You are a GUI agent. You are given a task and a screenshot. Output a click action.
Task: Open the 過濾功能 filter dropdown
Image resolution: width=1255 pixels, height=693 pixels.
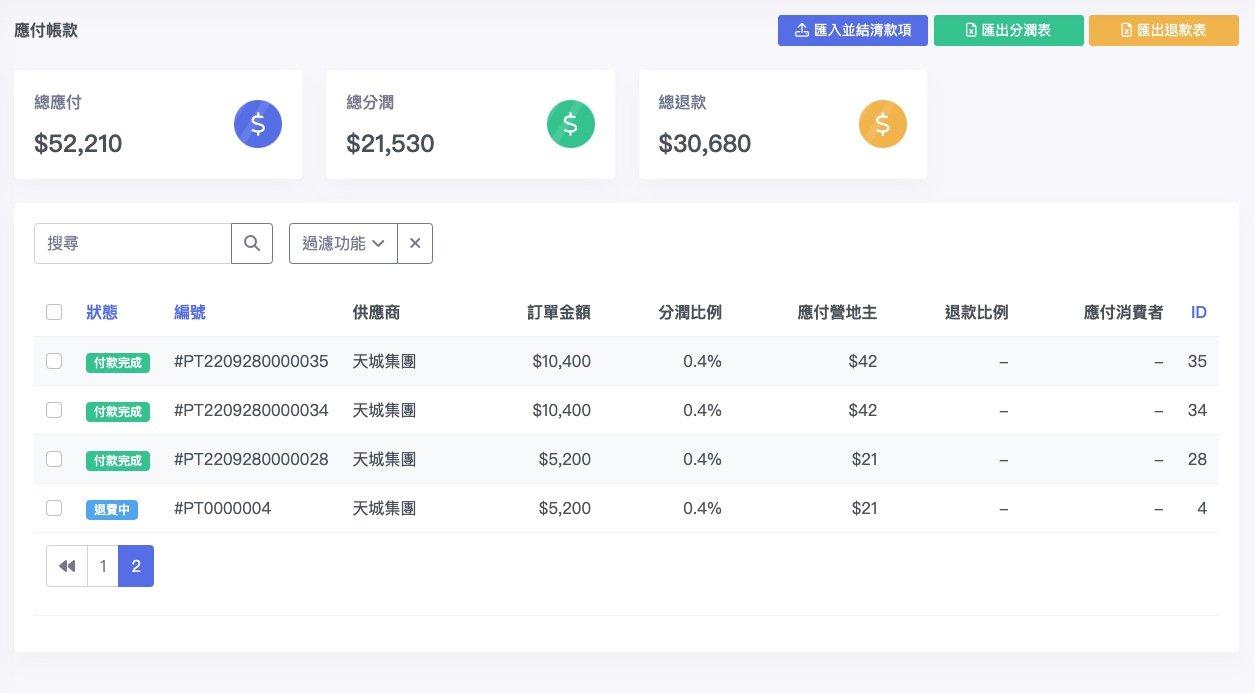click(x=343, y=243)
